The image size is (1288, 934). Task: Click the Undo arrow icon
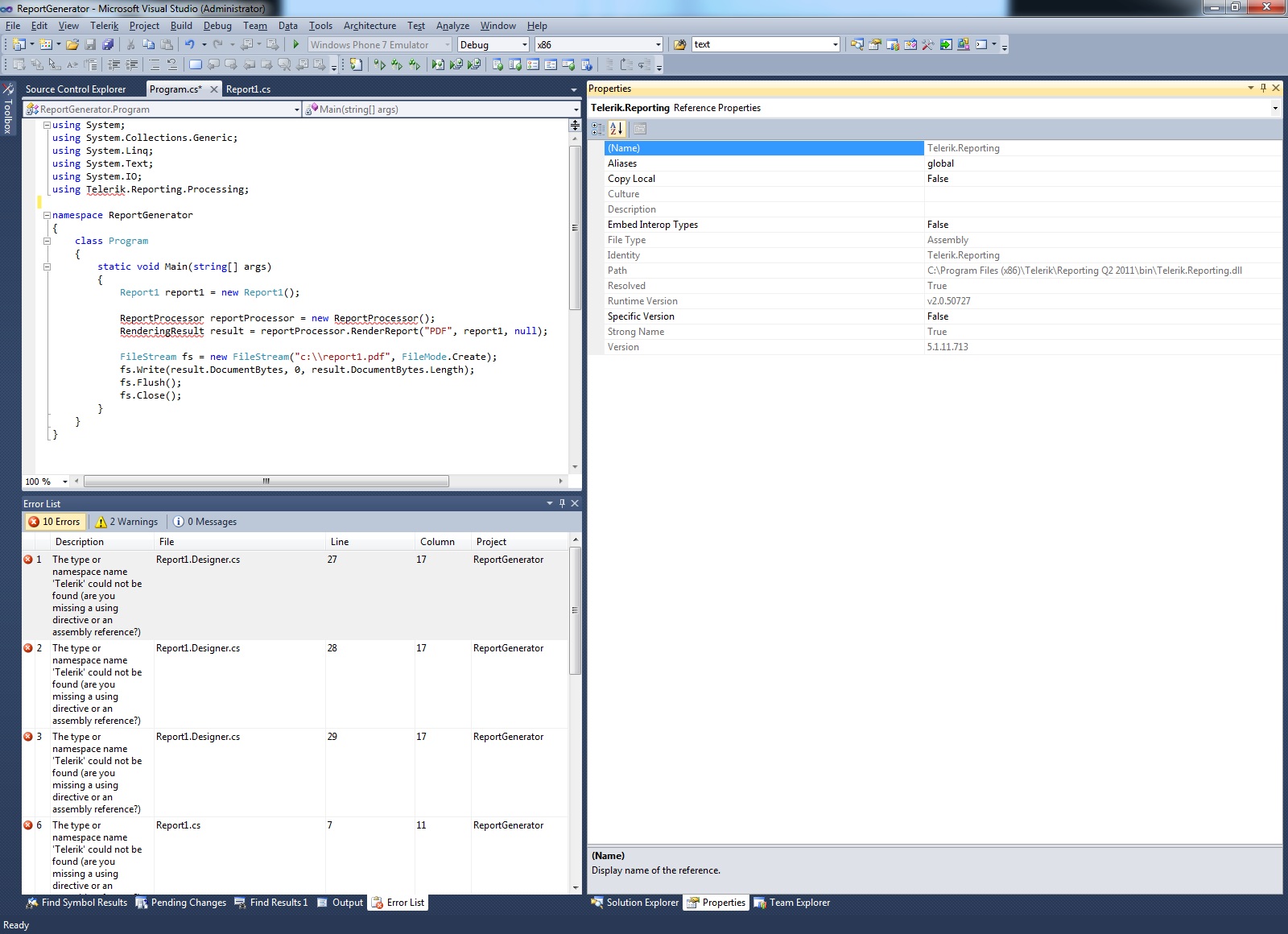click(189, 45)
